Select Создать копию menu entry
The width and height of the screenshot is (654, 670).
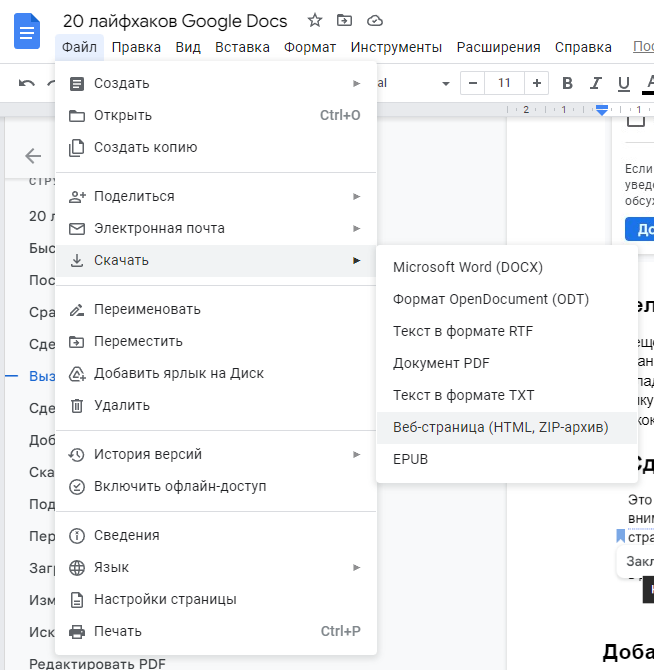point(216,147)
